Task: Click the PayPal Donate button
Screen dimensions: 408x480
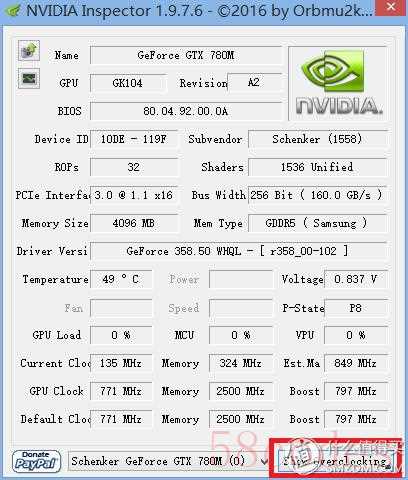Action: (36, 461)
